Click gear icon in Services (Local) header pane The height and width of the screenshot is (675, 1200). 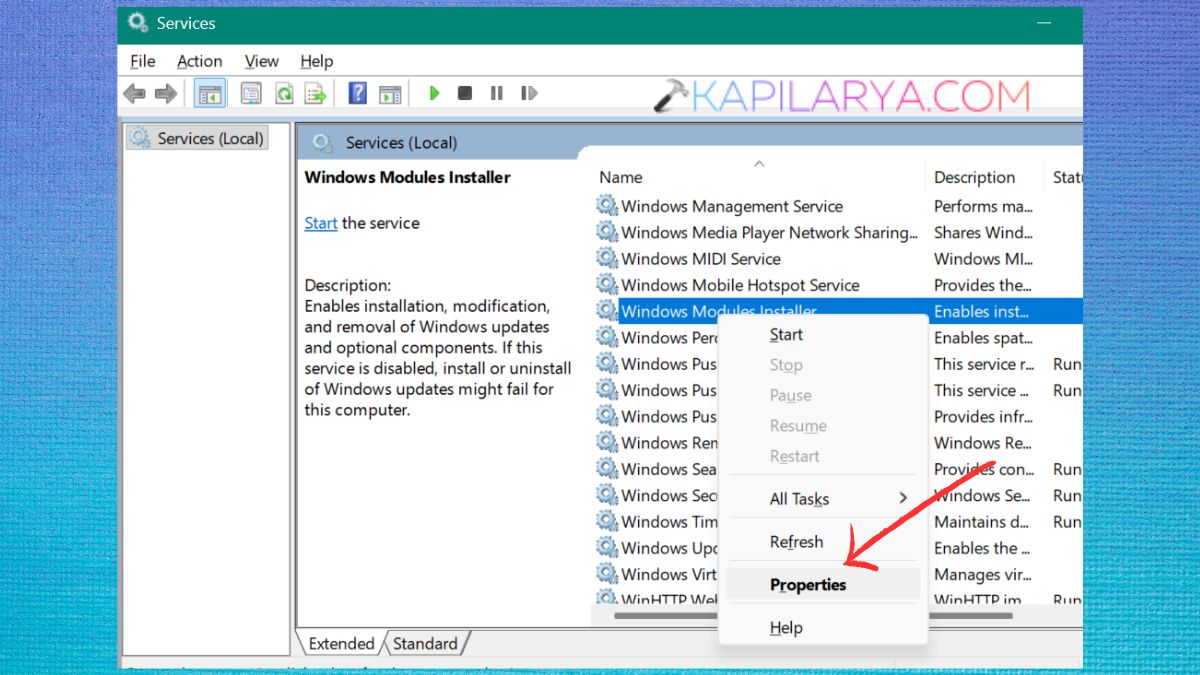[322, 143]
